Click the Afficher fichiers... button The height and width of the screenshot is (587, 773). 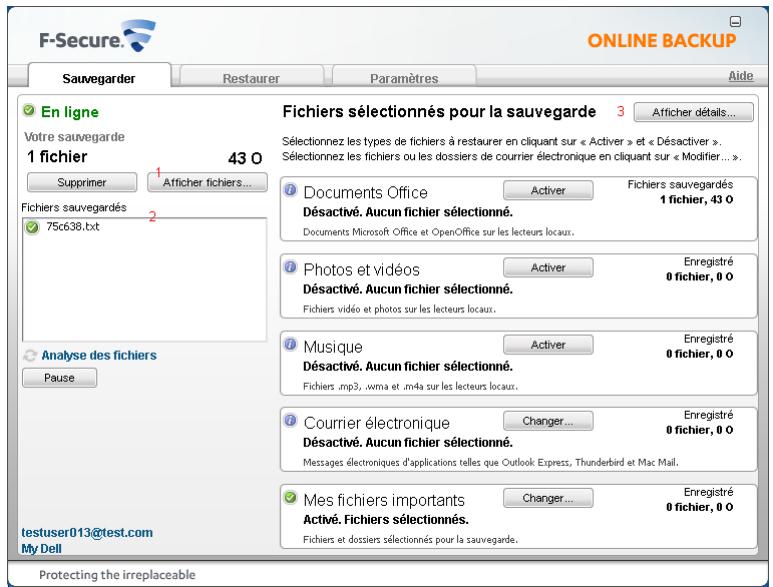coord(208,182)
